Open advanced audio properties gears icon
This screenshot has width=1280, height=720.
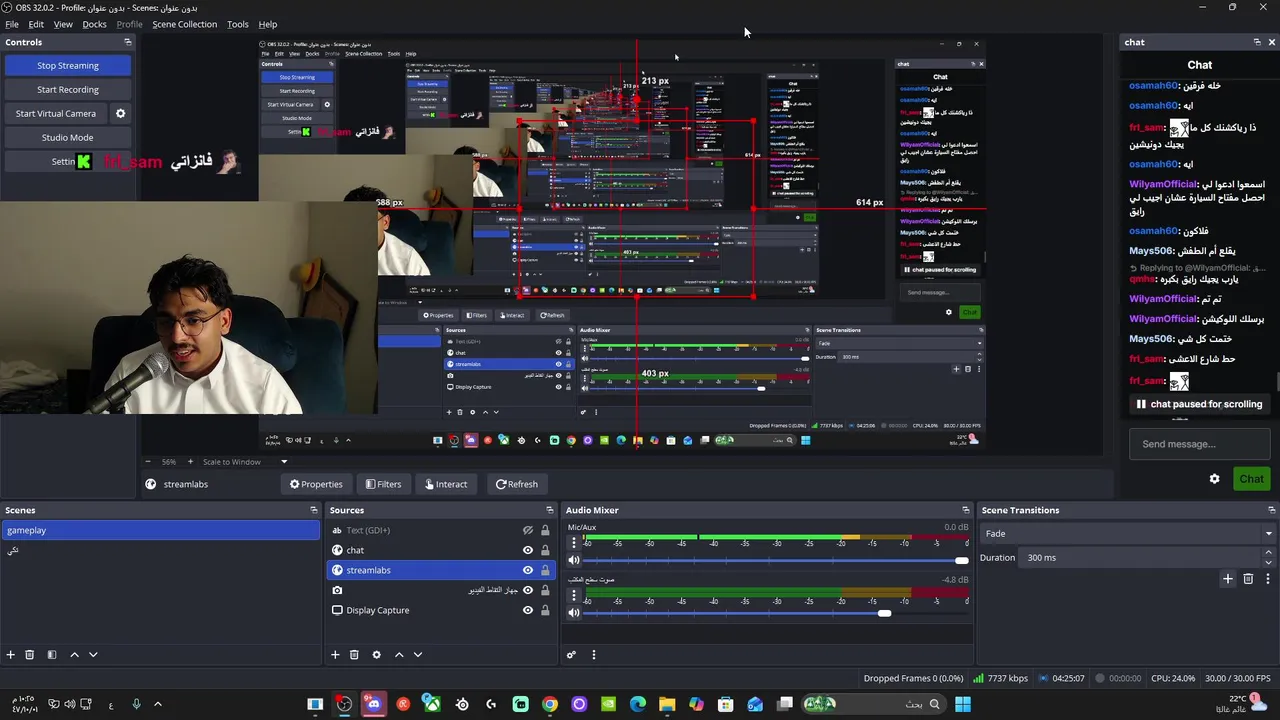click(571, 655)
